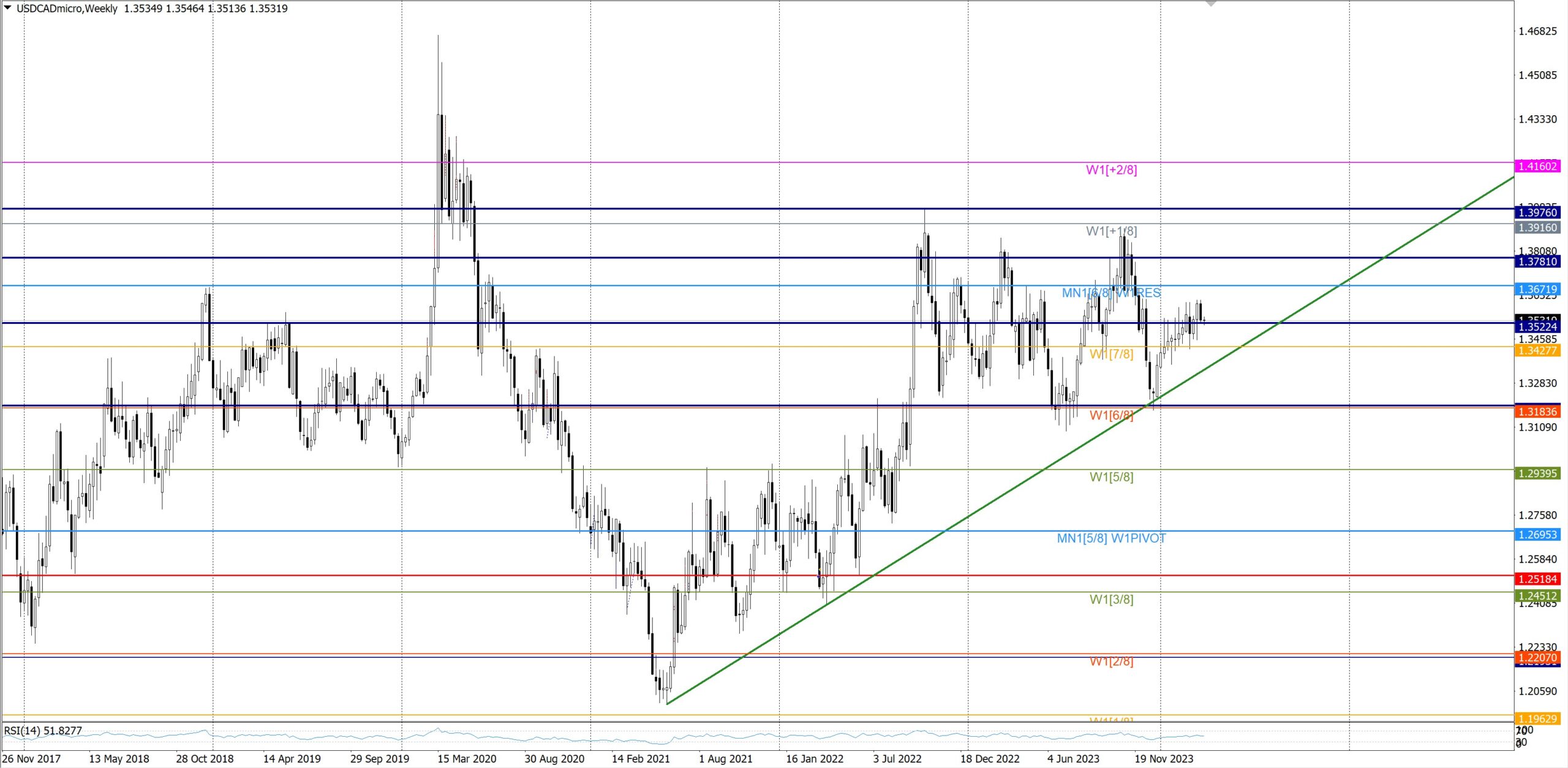Click the red-orange 1.31836 price tag
The width and height of the screenshot is (1568, 768).
(x=1537, y=412)
